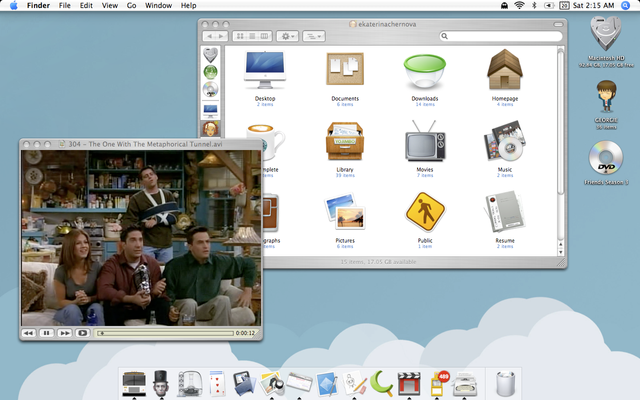The image size is (640, 400).
Task: Open the mail app with 489 badge
Action: pos(438,383)
